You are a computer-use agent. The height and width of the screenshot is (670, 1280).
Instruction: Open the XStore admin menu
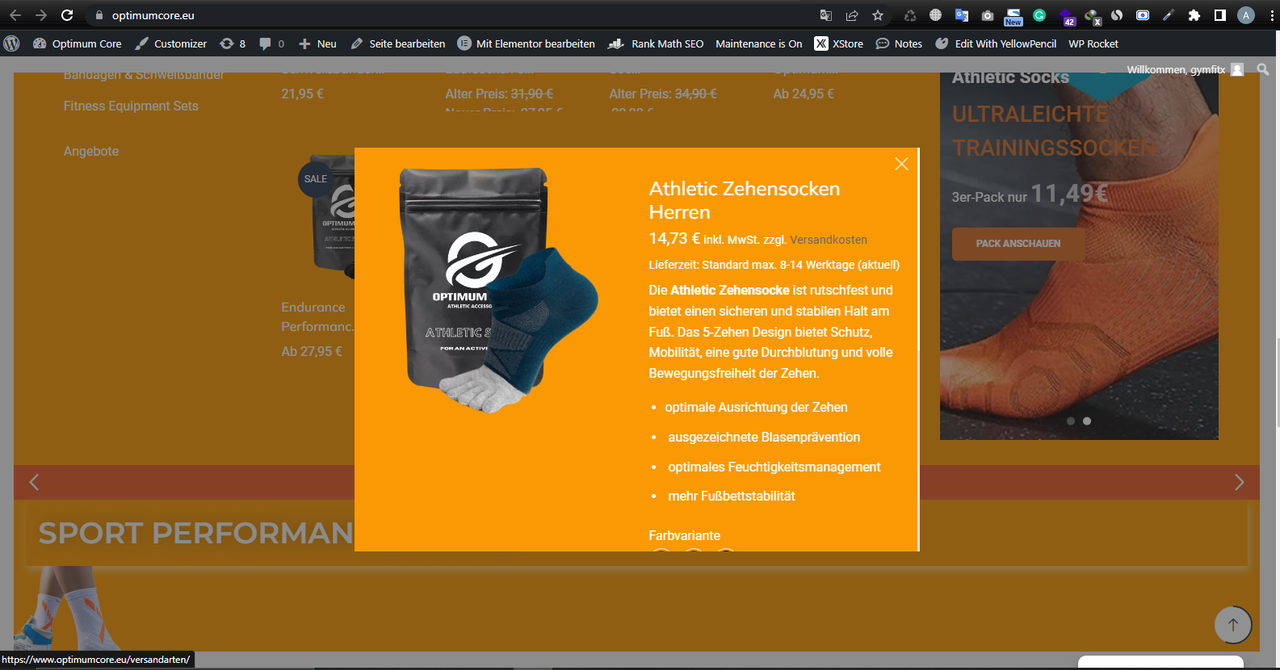click(x=839, y=43)
